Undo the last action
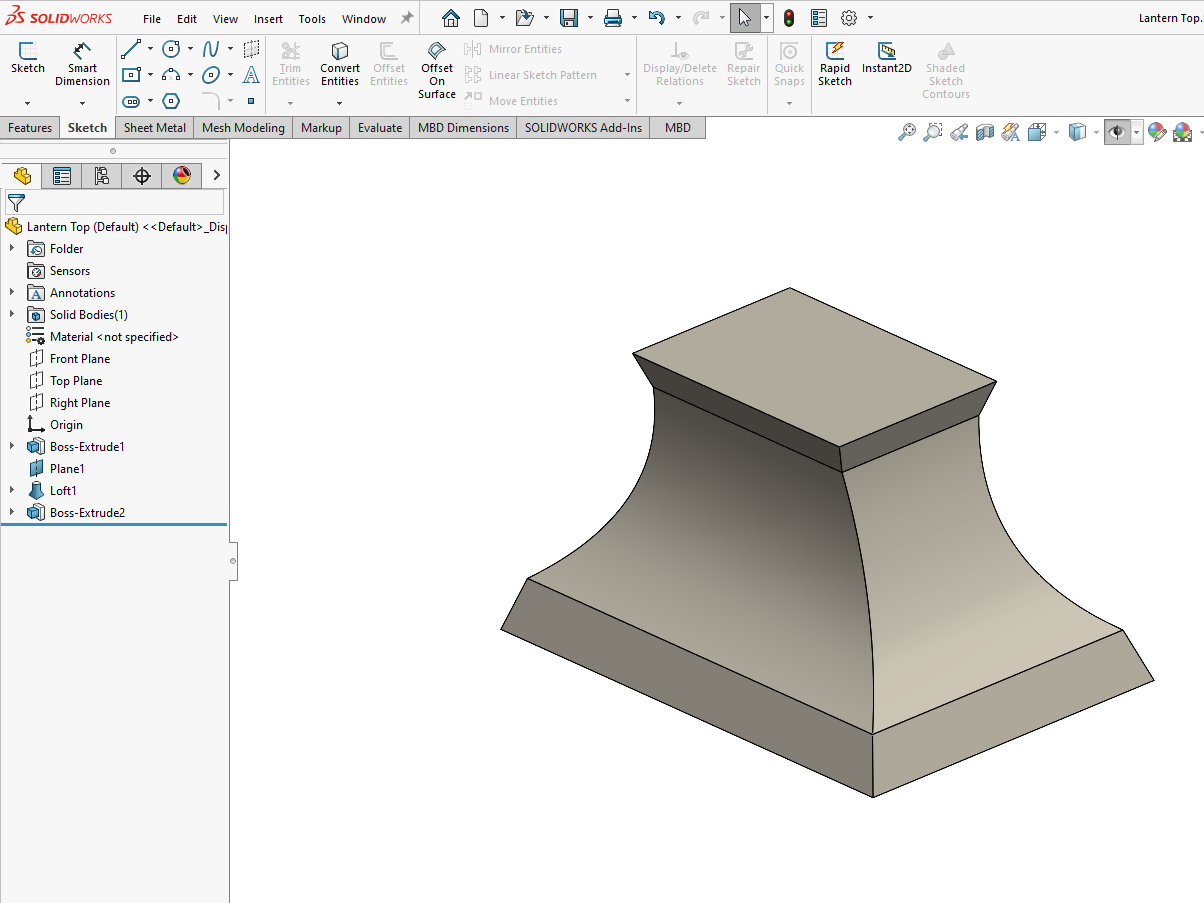Viewport: 1204px width, 903px height. (656, 18)
